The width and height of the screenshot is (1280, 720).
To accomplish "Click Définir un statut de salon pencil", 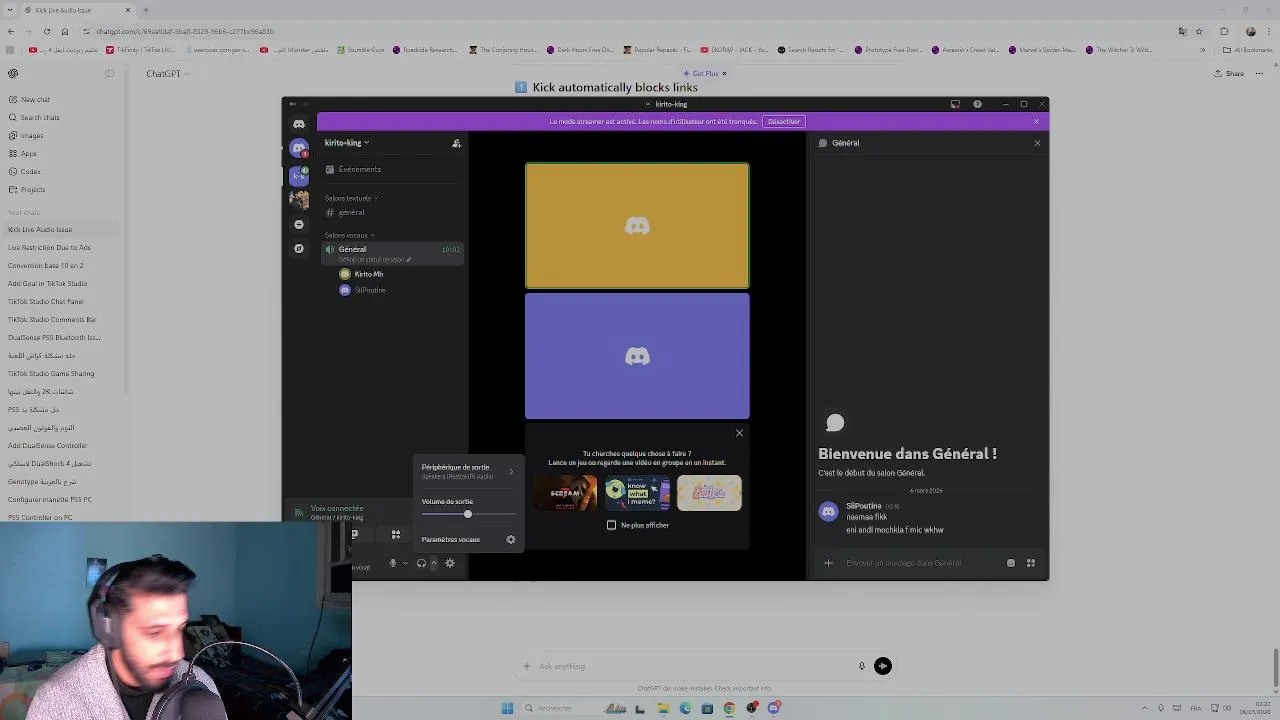I will pos(408,260).
